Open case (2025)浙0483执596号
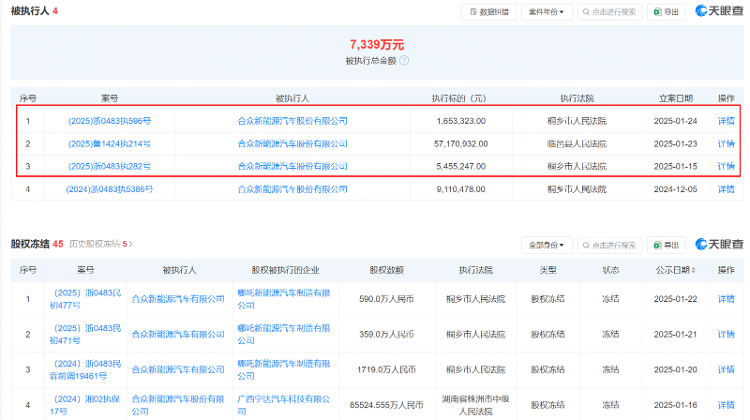The width and height of the screenshot is (750, 420). (x=109, y=121)
